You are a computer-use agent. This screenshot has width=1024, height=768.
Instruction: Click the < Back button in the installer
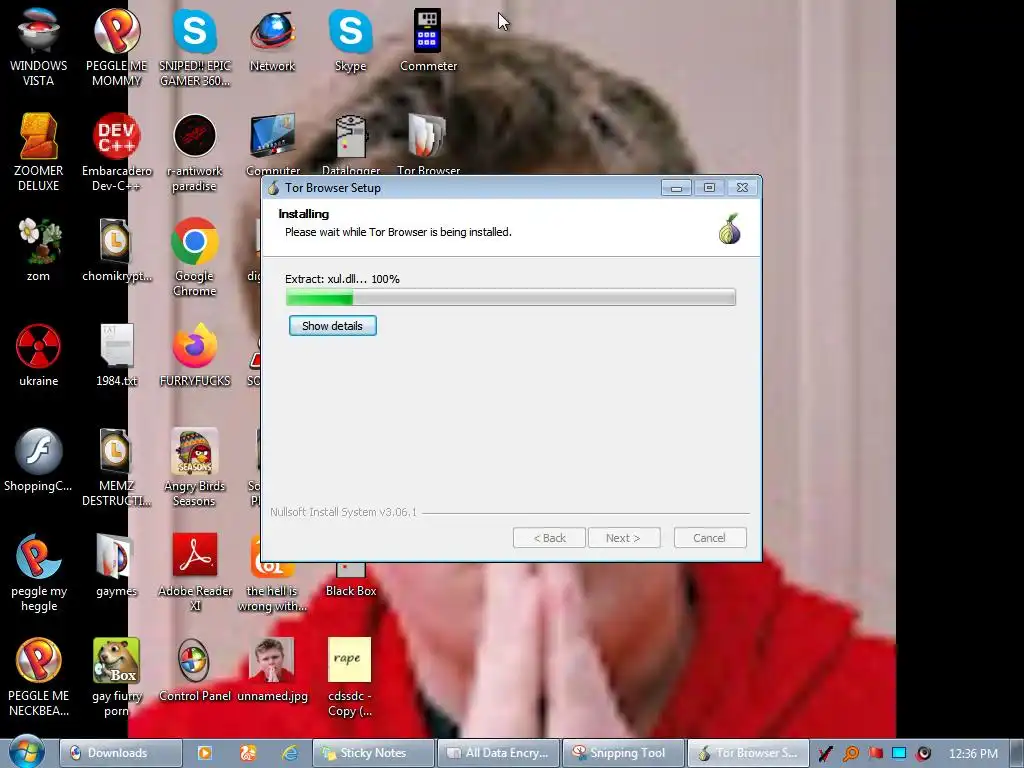[x=549, y=538]
